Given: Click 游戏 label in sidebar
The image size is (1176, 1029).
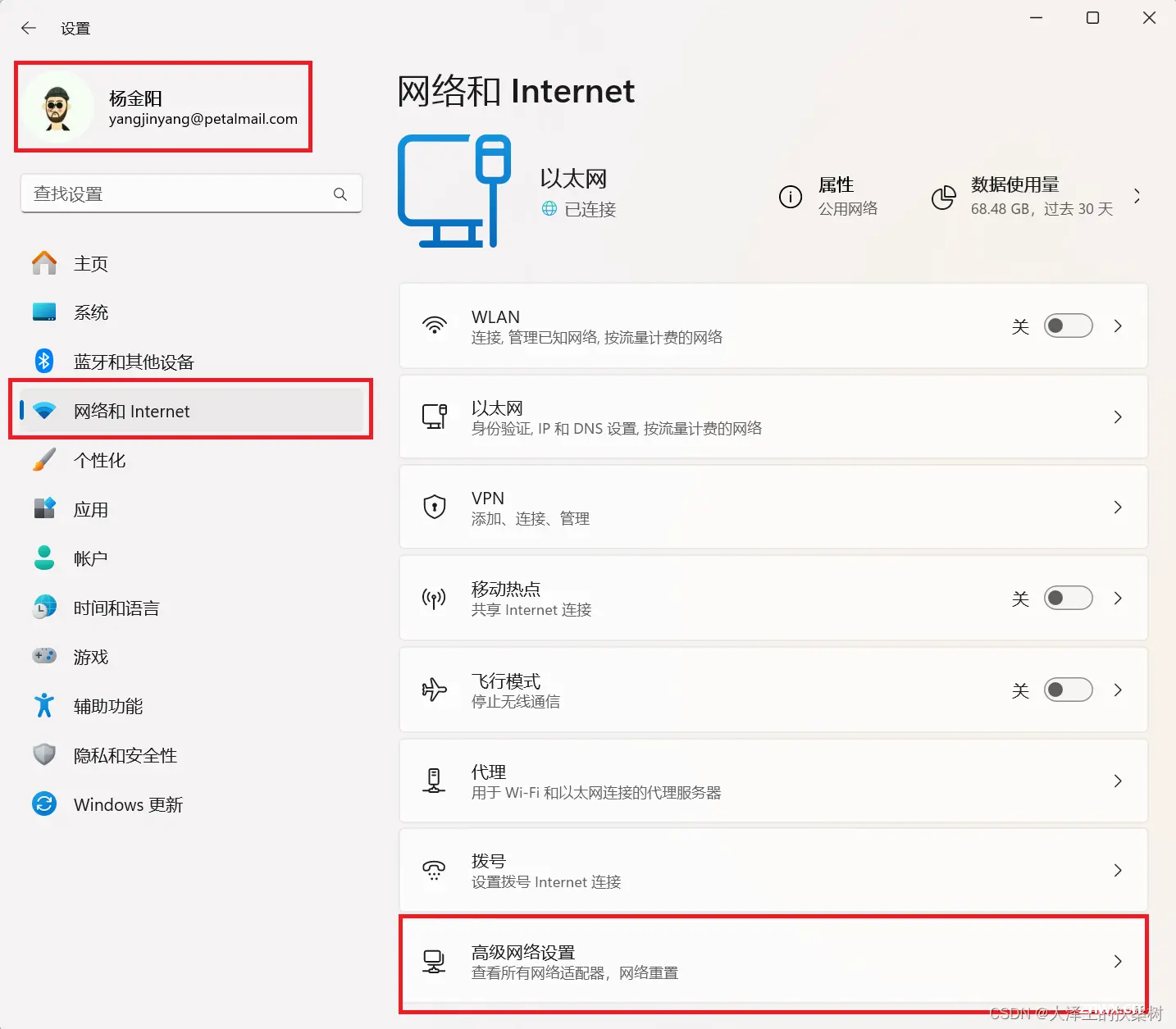Looking at the screenshot, I should pos(91,657).
